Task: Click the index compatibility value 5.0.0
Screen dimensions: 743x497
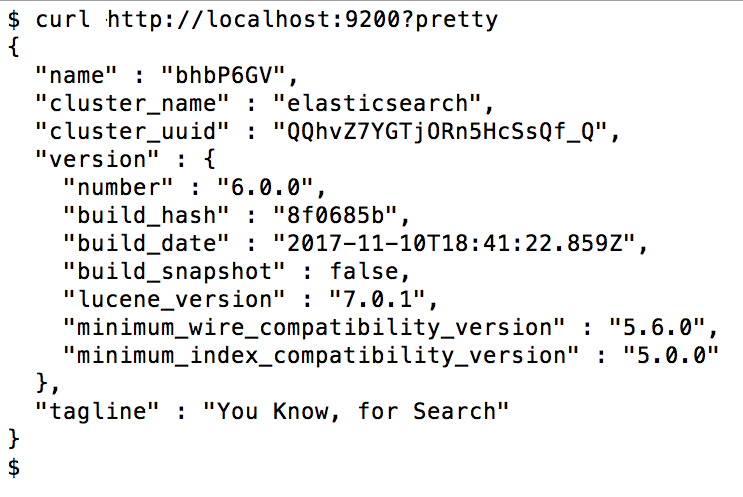Action: click(x=671, y=355)
